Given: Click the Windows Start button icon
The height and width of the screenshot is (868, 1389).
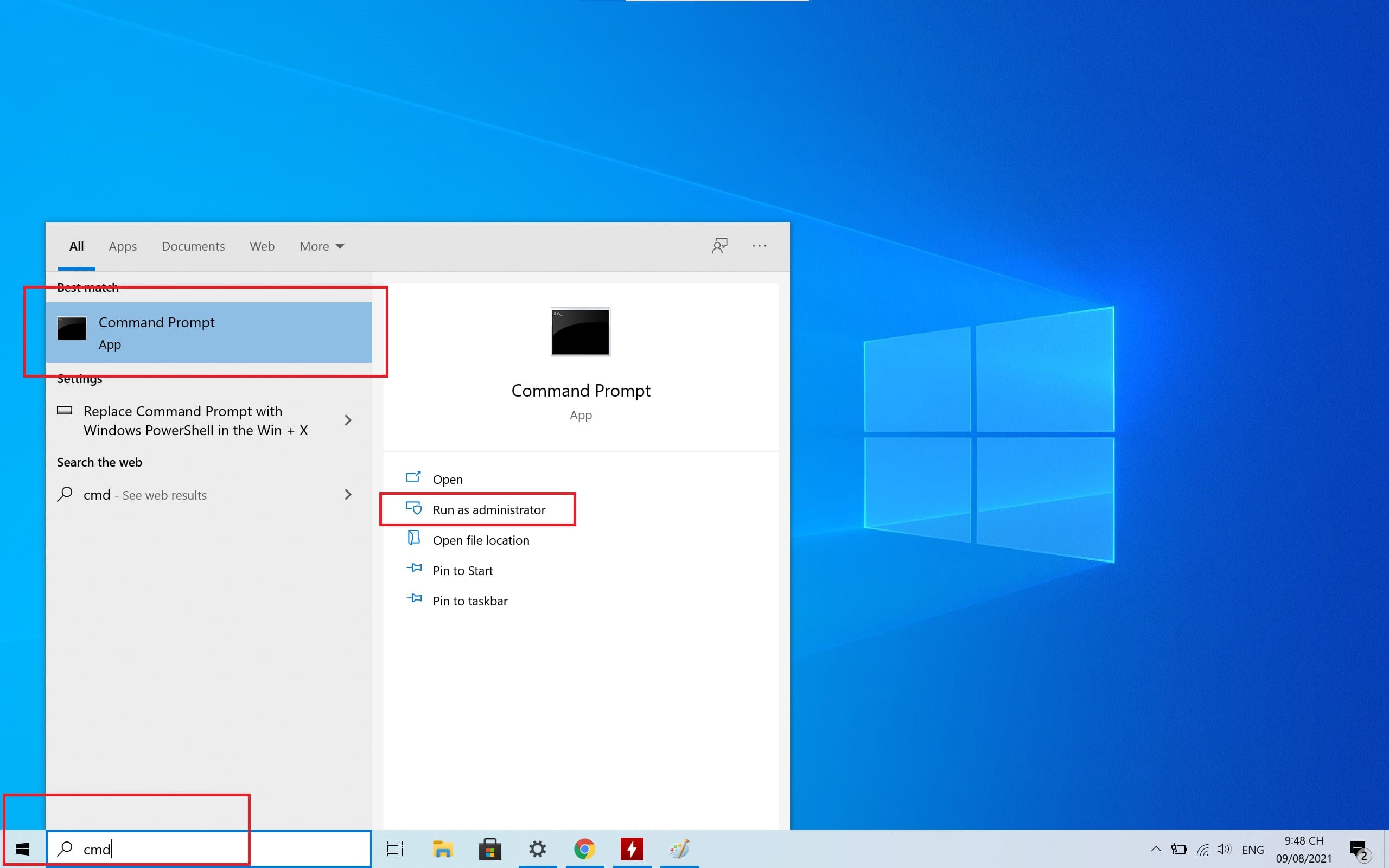Looking at the screenshot, I should coord(22,848).
